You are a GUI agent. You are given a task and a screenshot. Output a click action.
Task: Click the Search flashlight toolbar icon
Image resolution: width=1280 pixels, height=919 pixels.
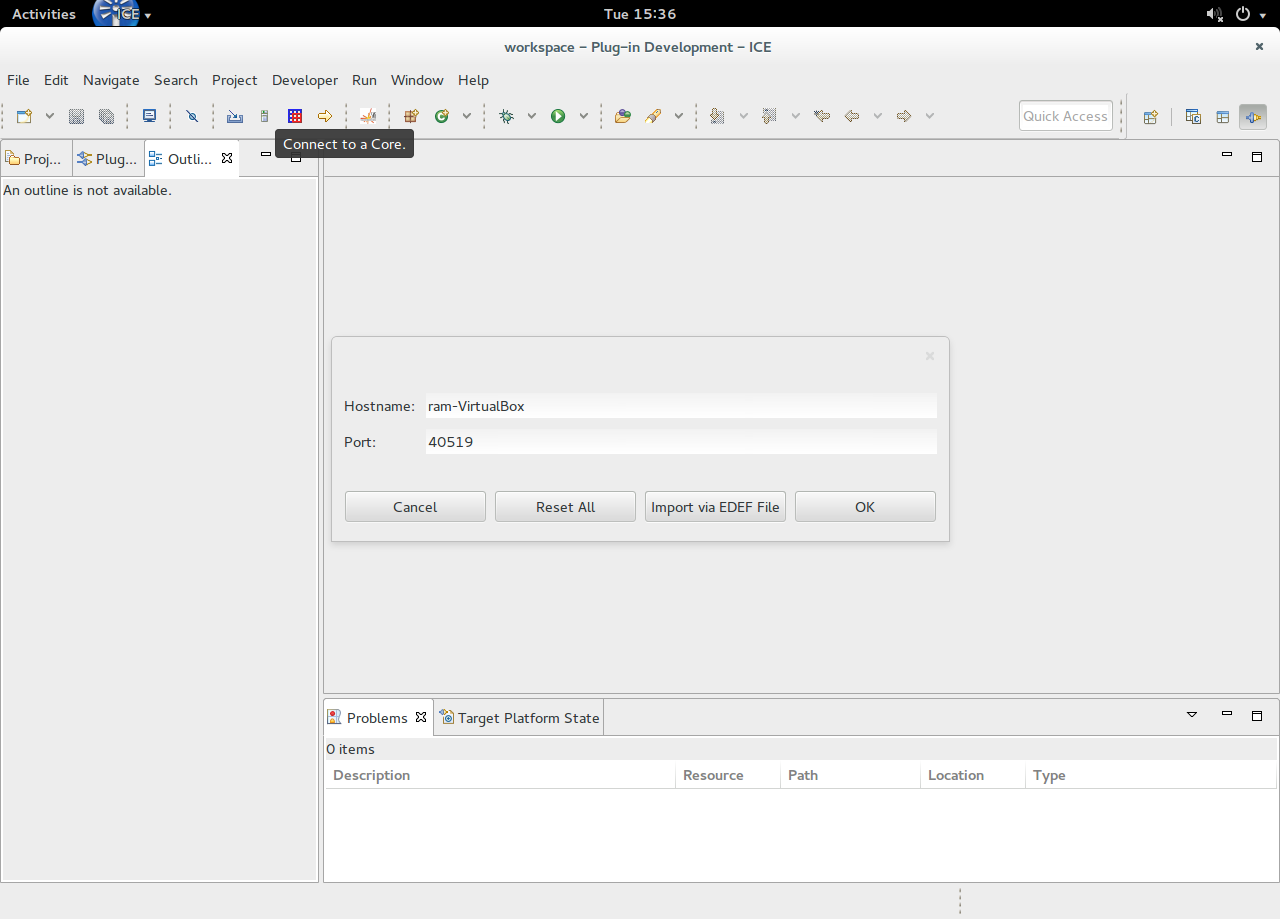[653, 116]
